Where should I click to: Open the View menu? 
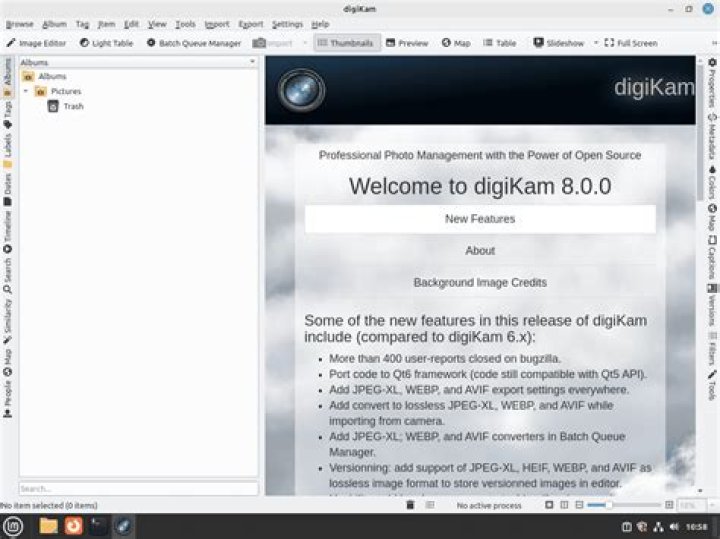[157, 24]
